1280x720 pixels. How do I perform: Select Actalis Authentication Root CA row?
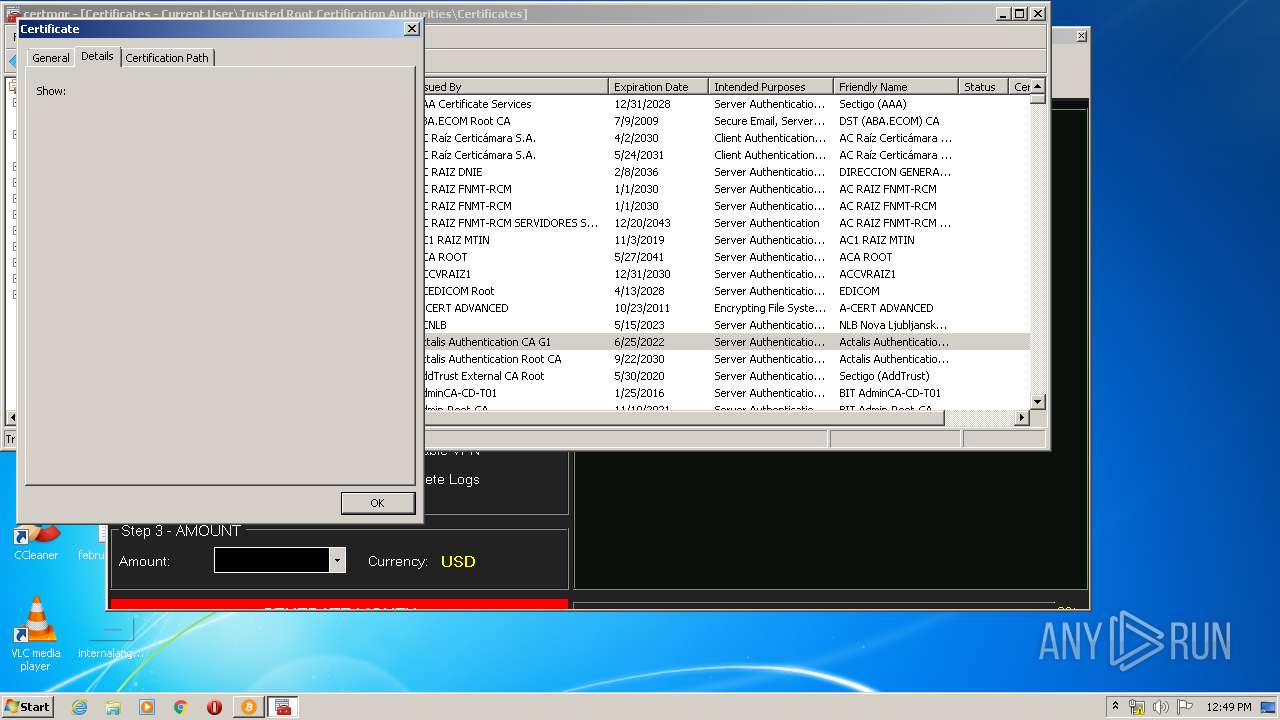click(x=725, y=359)
